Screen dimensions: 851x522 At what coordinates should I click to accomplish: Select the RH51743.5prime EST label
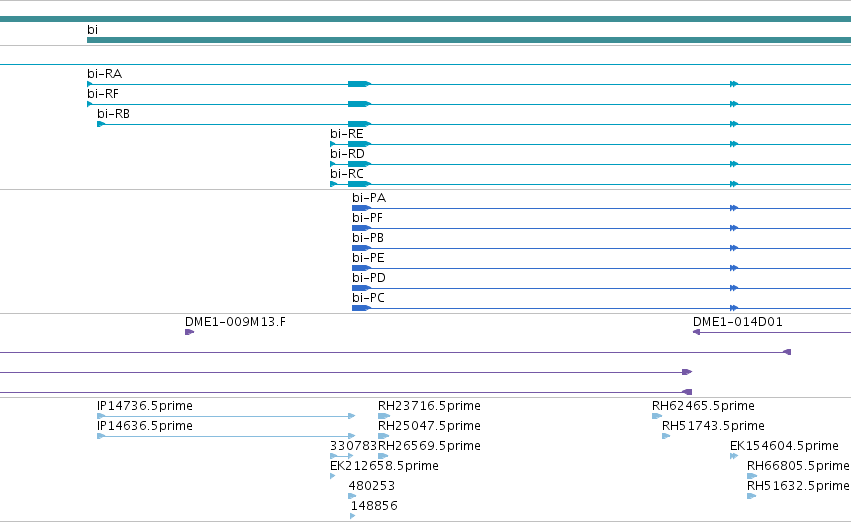pyautogui.click(x=713, y=426)
